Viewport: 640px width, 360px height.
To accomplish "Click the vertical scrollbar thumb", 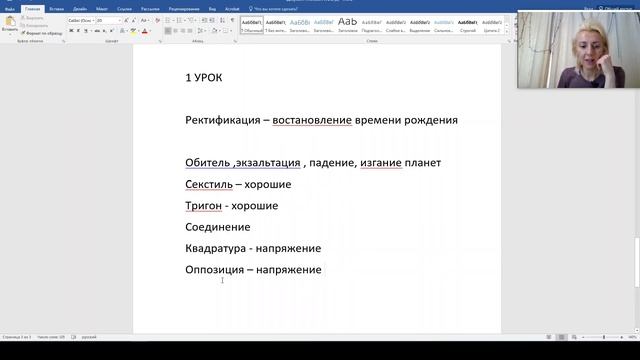I will point(637,262).
